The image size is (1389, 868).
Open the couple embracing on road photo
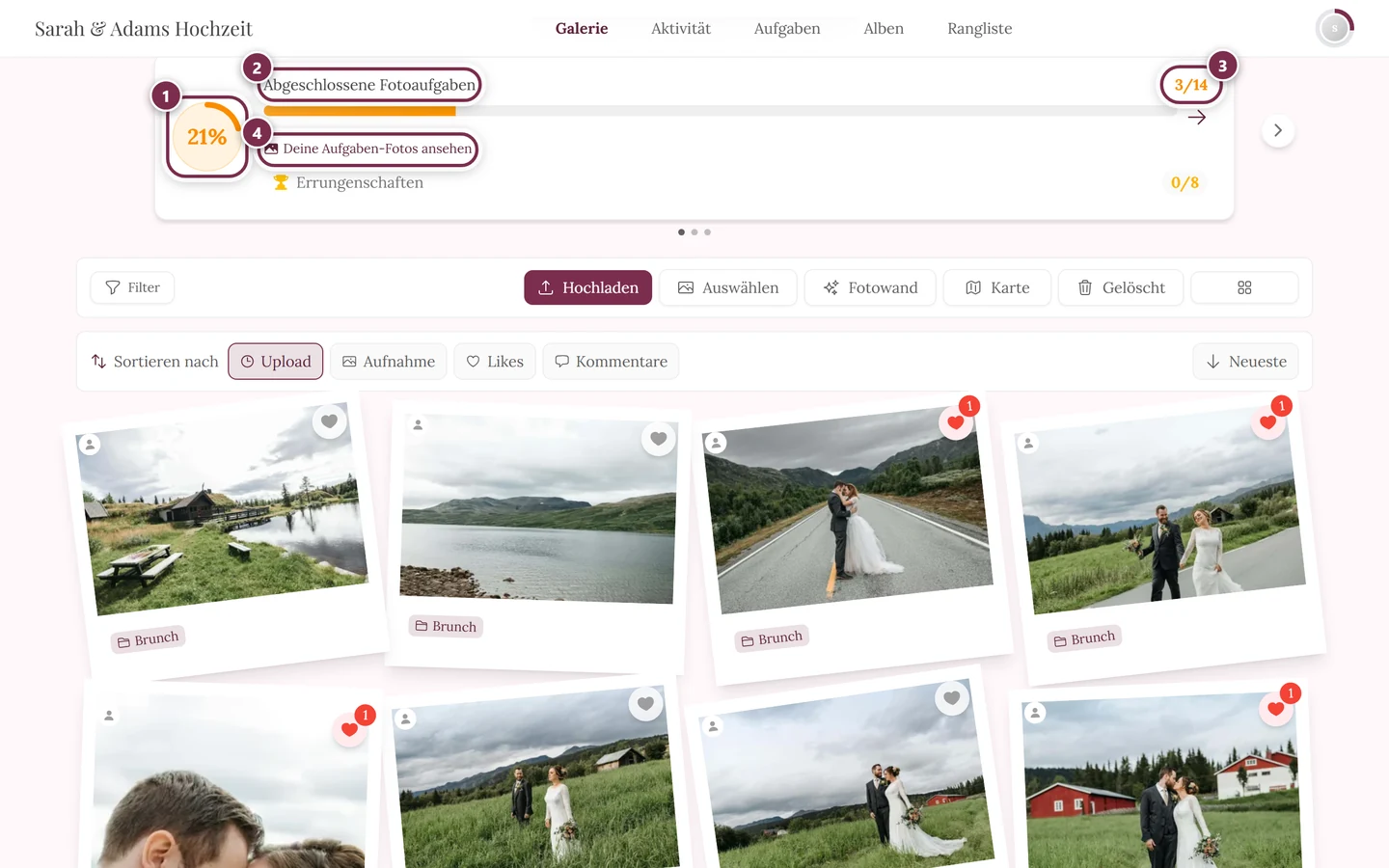[x=848, y=510]
